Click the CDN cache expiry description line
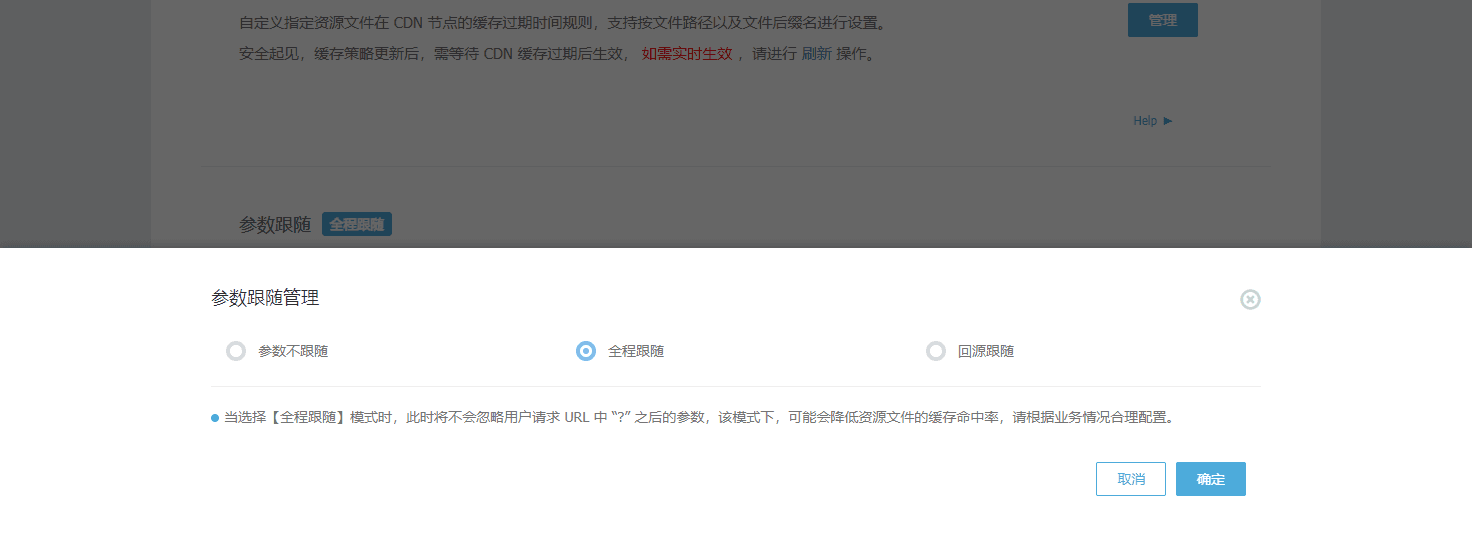 point(562,23)
